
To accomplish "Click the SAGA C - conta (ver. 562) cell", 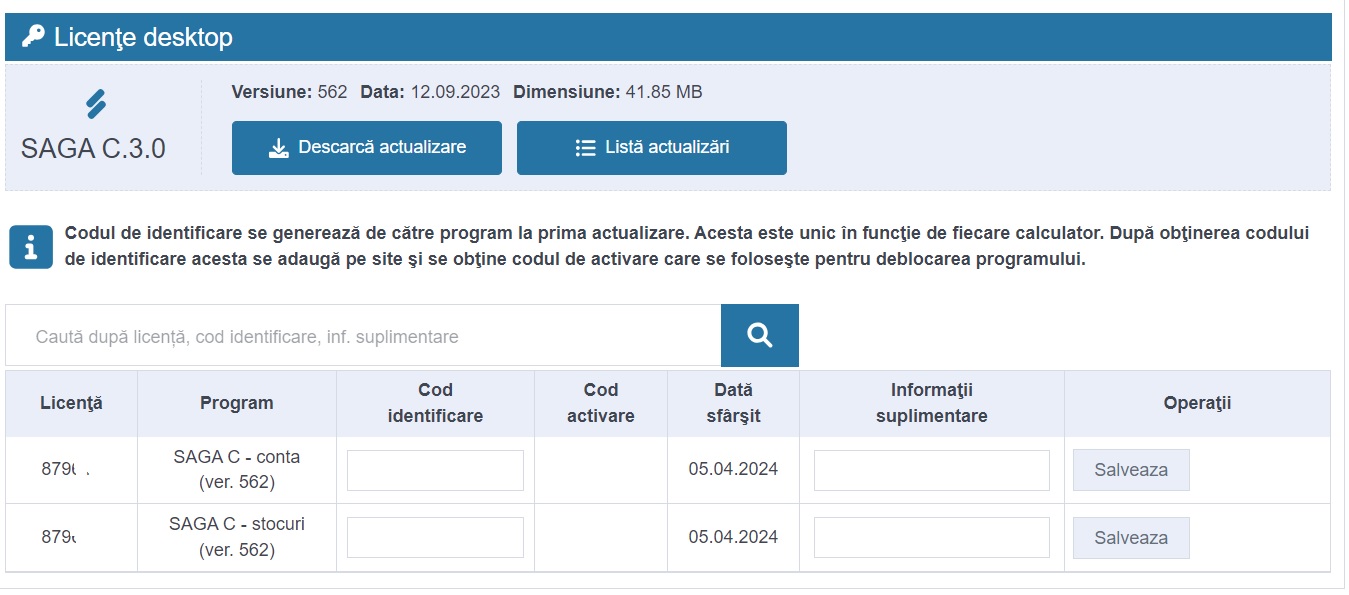I will point(237,469).
